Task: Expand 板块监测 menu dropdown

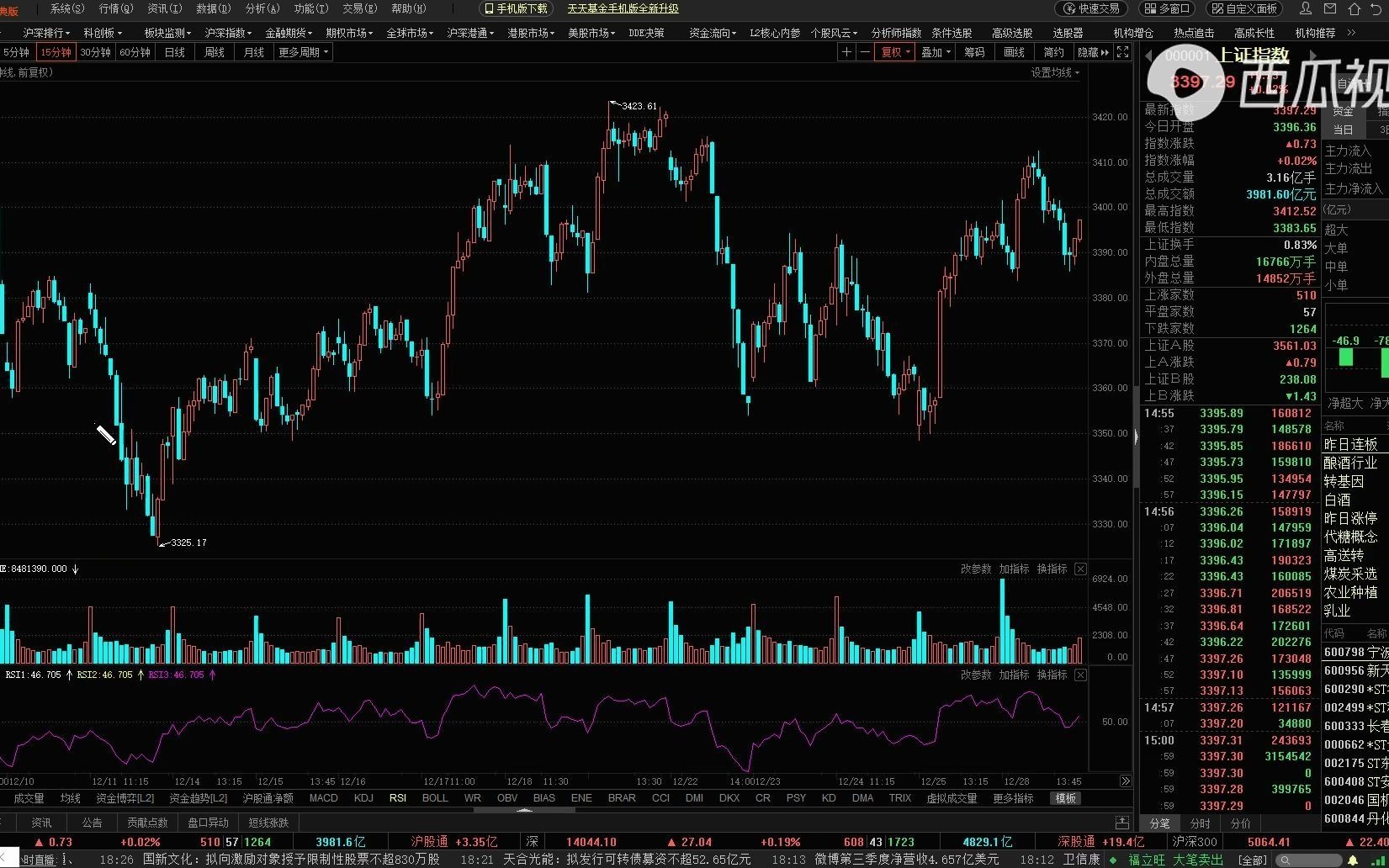Action: click(x=167, y=33)
